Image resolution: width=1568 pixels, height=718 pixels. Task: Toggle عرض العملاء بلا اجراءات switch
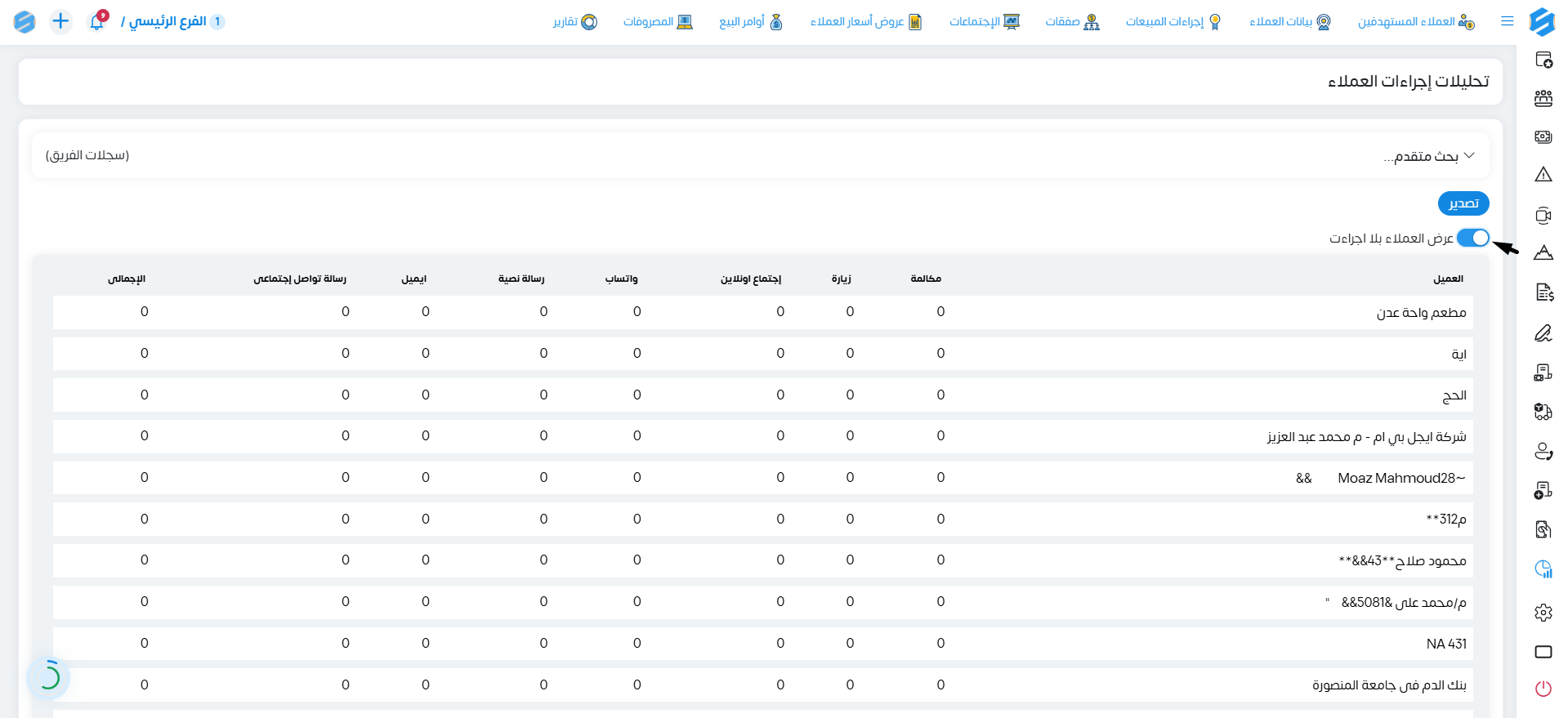[1473, 238]
